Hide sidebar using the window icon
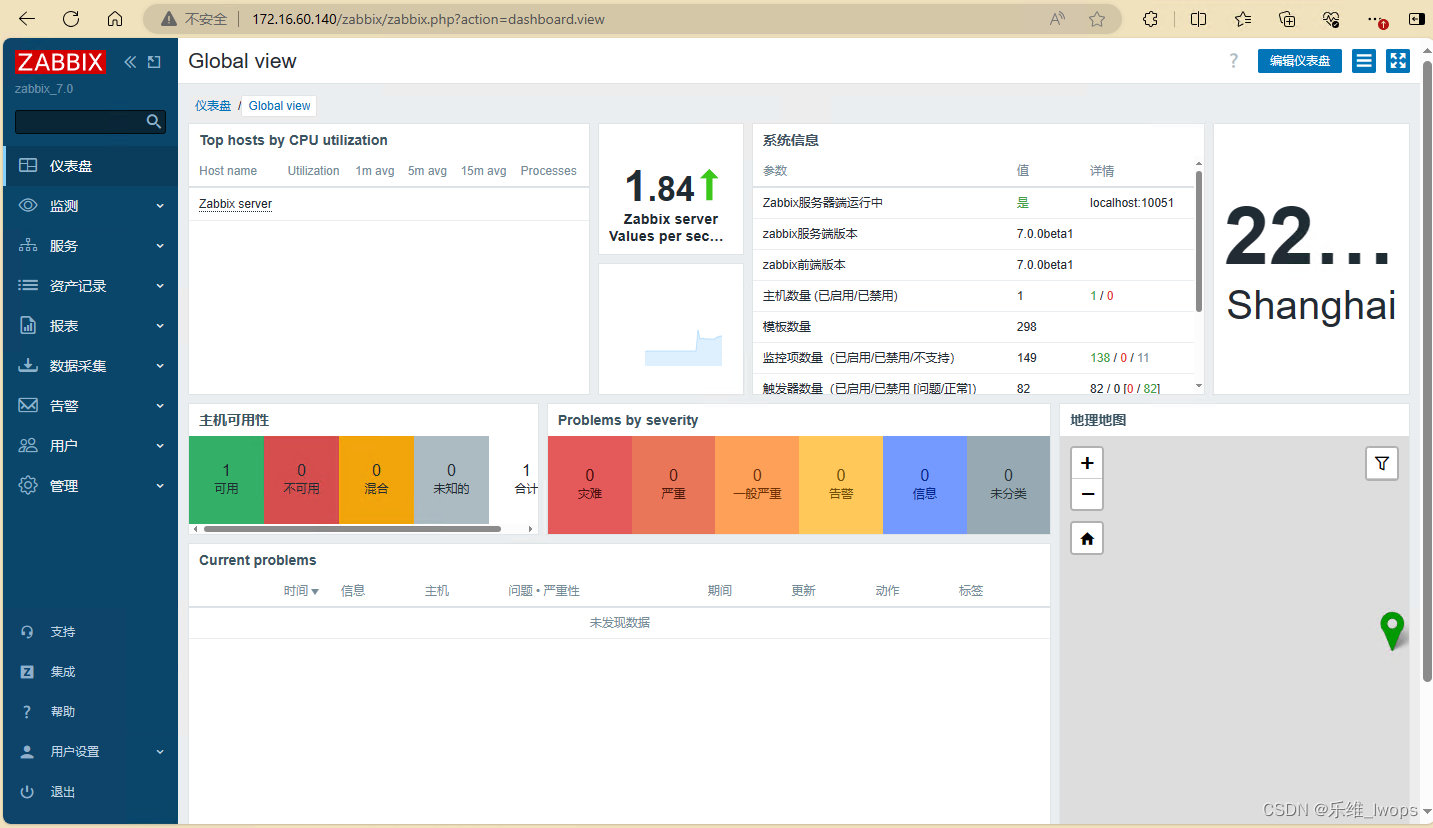This screenshot has width=1433, height=828. [154, 62]
